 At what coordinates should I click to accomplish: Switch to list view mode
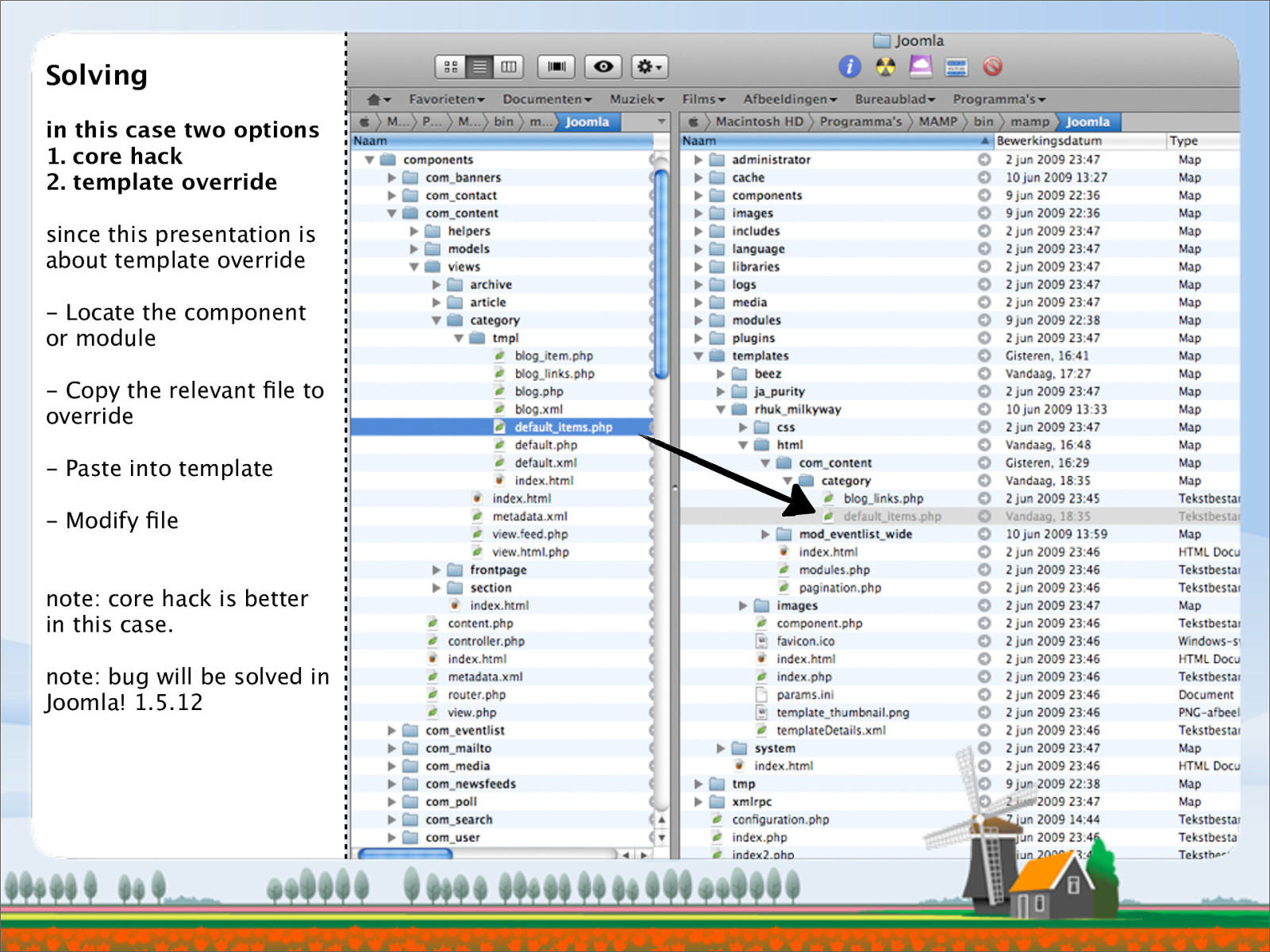coord(479,67)
